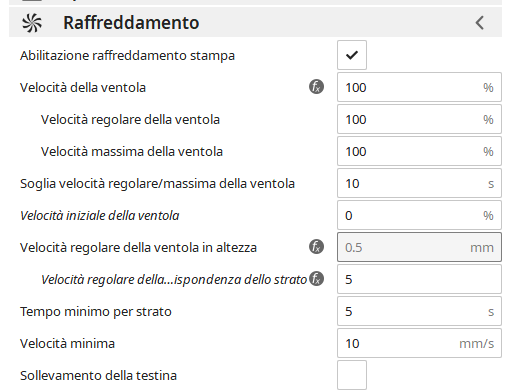
Task: Edit Velocità massima della ventola field
Action: (419, 151)
